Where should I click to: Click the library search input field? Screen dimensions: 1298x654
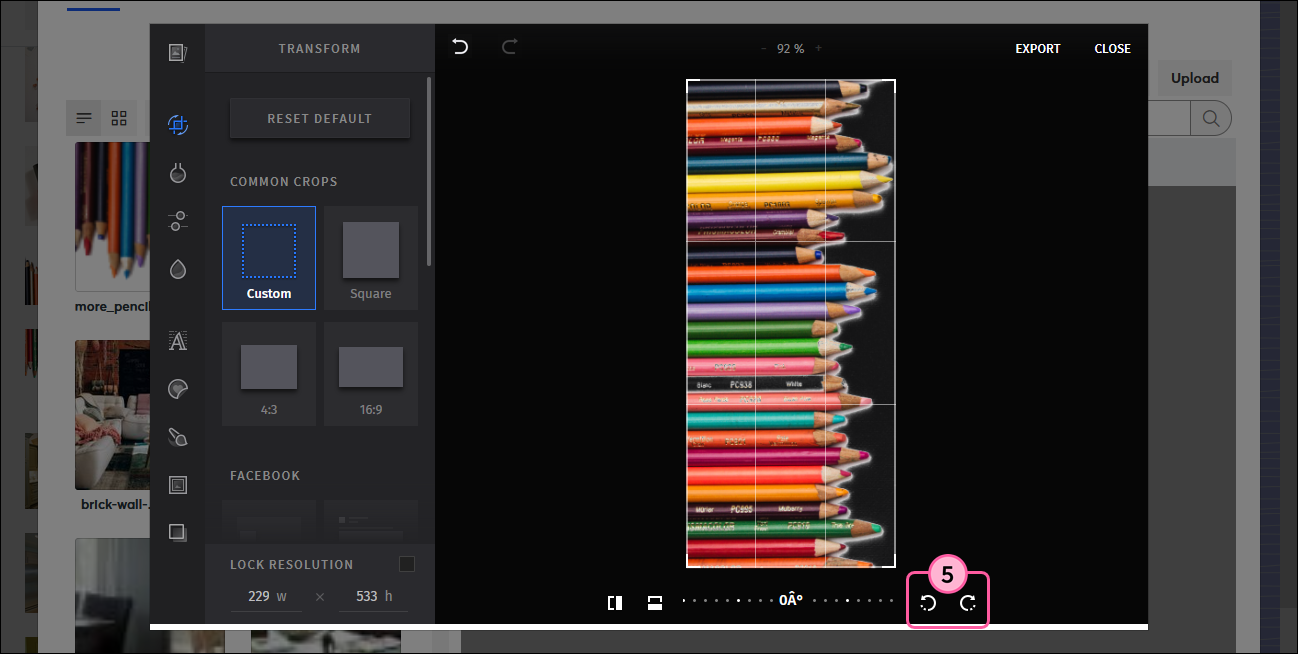(1169, 118)
